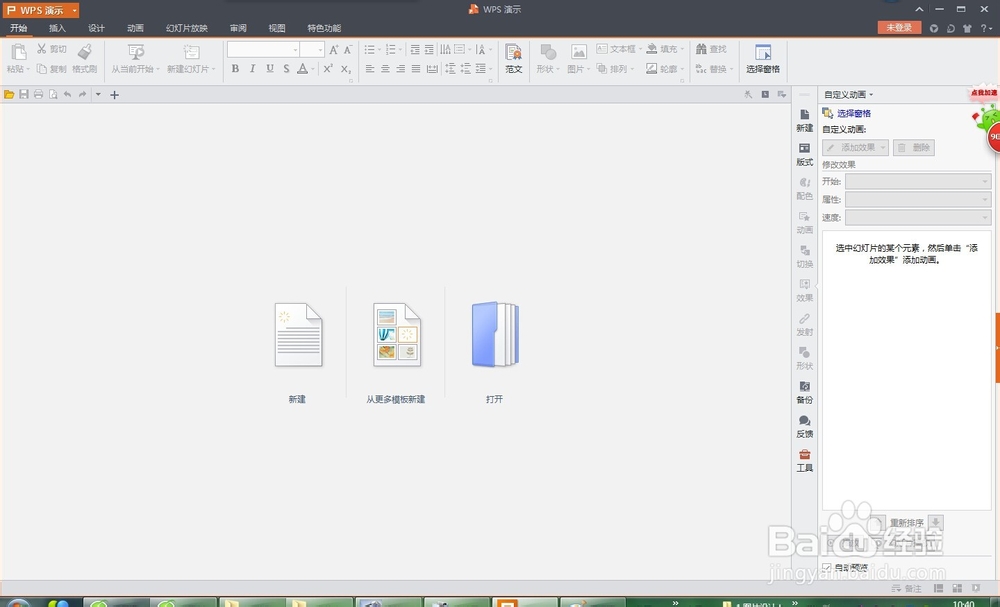Toggle 自动预览 auto preview checkbox
This screenshot has height=607, width=1000.
click(x=827, y=567)
